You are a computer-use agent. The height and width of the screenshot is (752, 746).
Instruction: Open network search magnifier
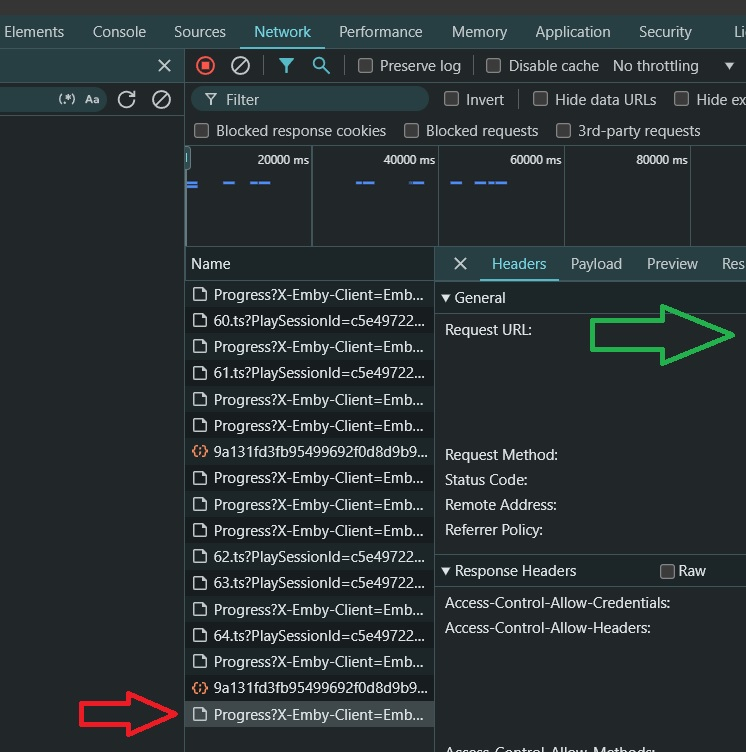(321, 66)
